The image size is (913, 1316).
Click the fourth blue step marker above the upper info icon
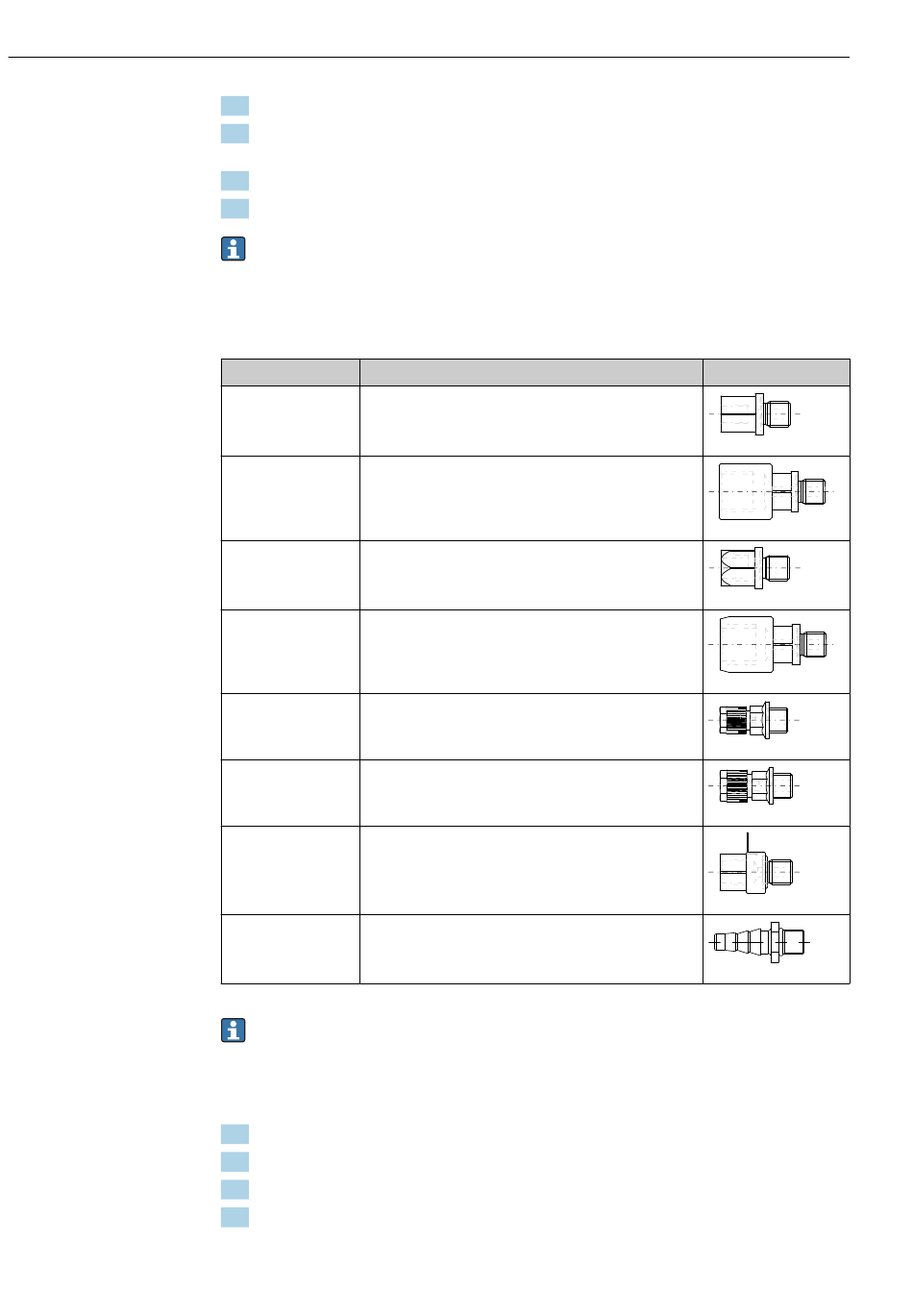(234, 209)
